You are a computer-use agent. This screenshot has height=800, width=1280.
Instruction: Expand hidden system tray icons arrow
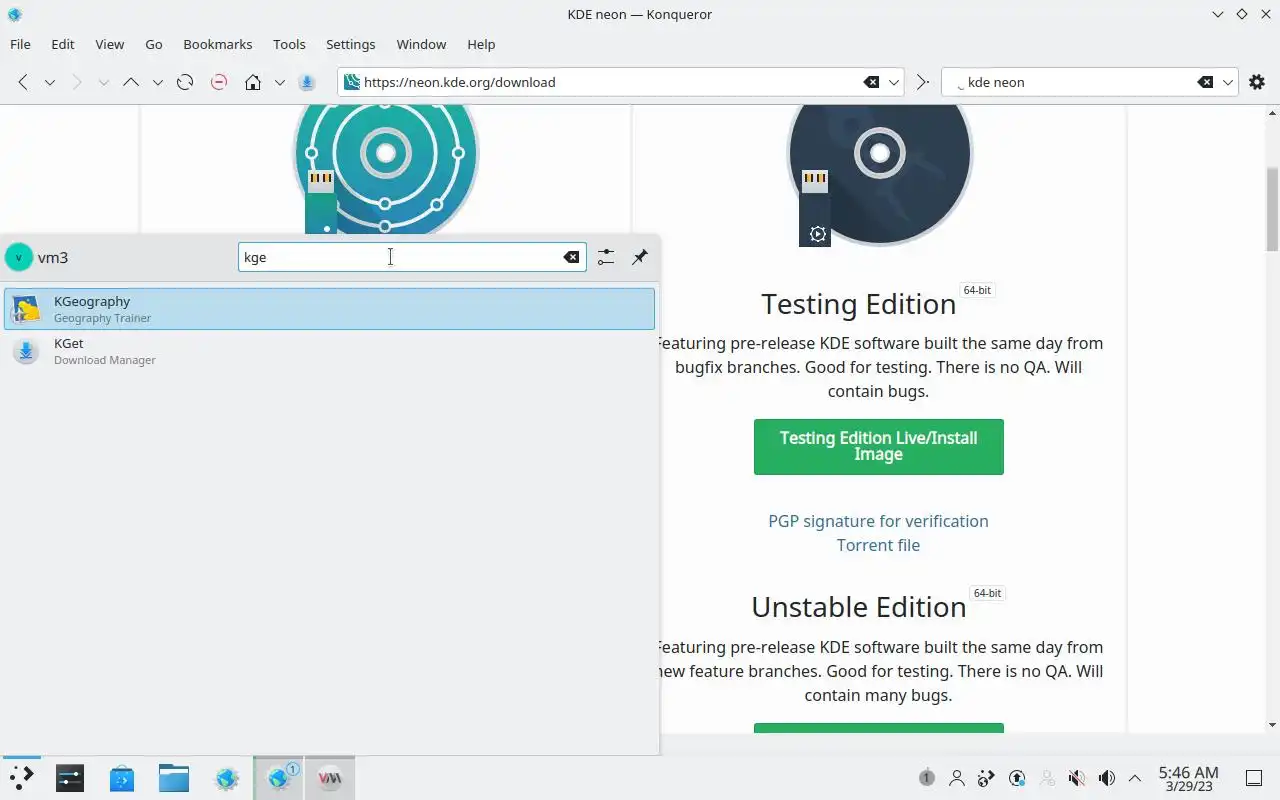tap(1135, 778)
